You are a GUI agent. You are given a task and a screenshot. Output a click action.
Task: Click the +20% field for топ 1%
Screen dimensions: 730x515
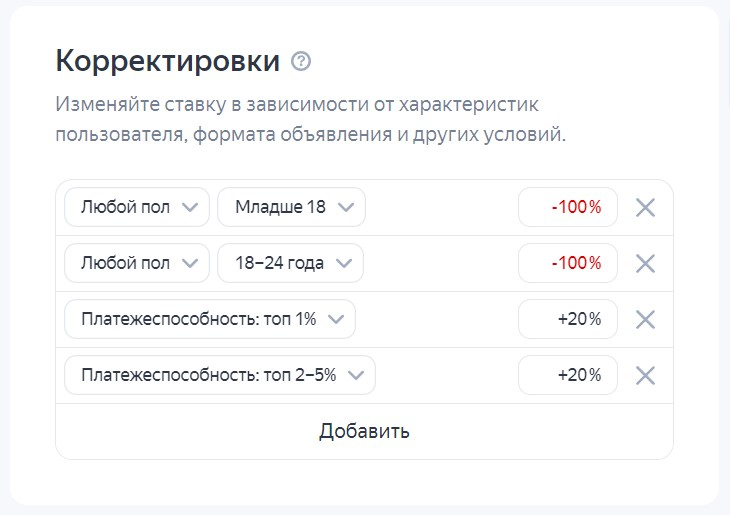pyautogui.click(x=568, y=320)
